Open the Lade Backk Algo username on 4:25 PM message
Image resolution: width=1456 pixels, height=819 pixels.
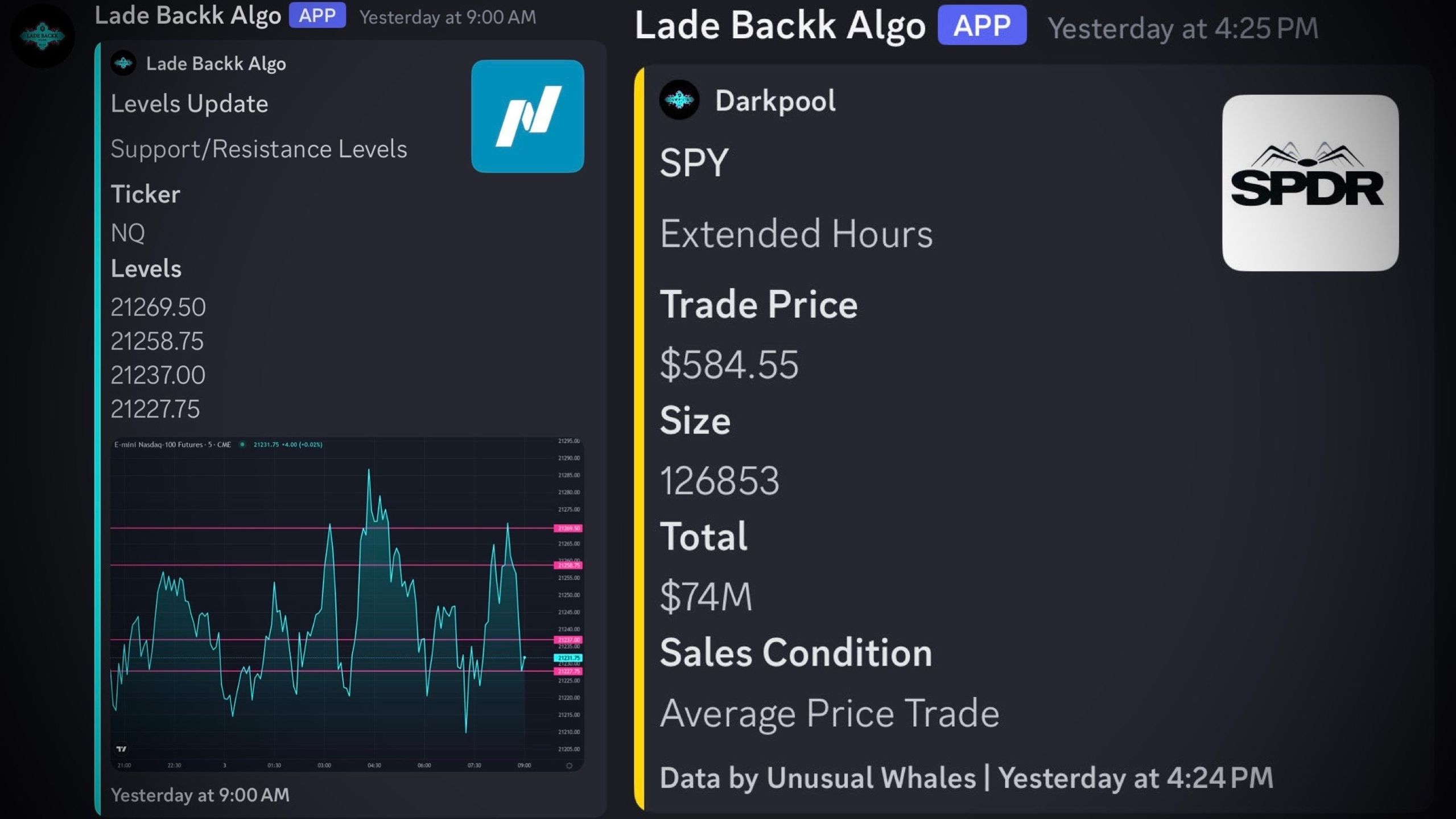click(780, 26)
